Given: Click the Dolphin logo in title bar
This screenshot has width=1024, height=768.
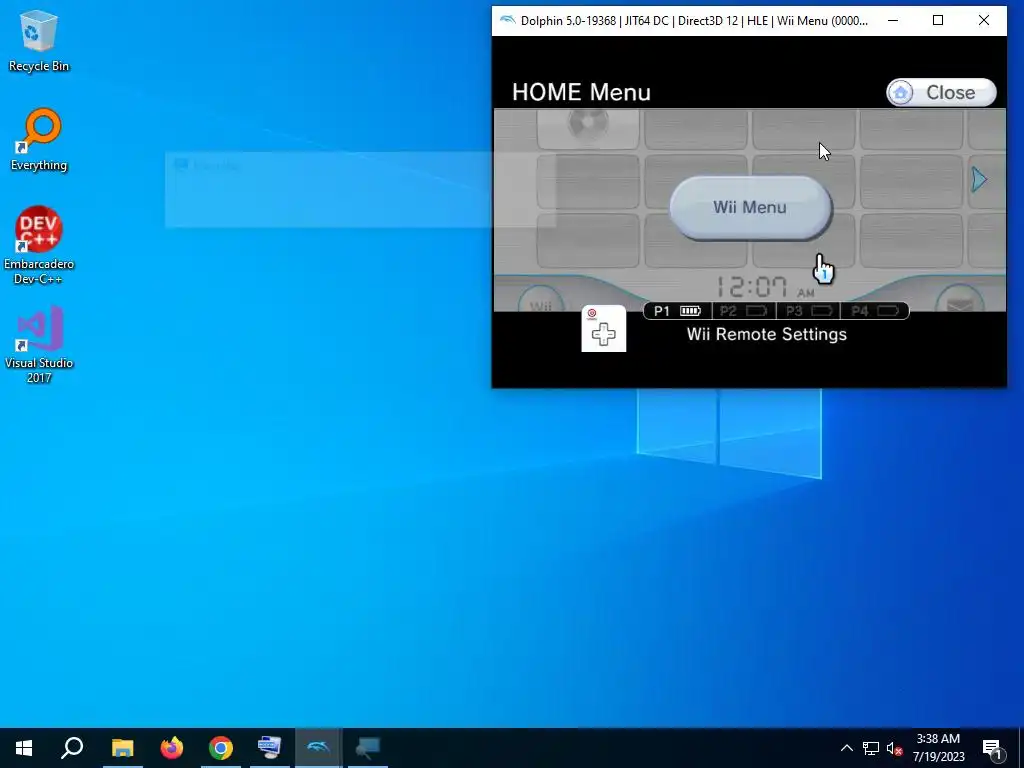Looking at the screenshot, I should 507,20.
